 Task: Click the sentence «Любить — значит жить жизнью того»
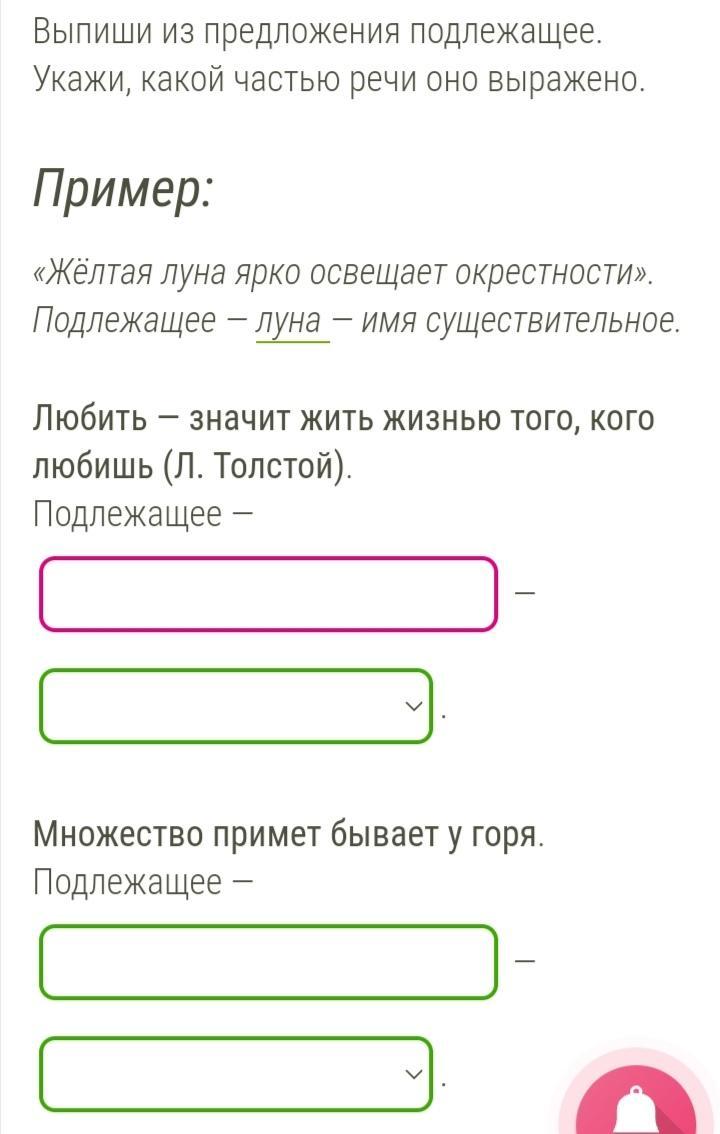(344, 417)
